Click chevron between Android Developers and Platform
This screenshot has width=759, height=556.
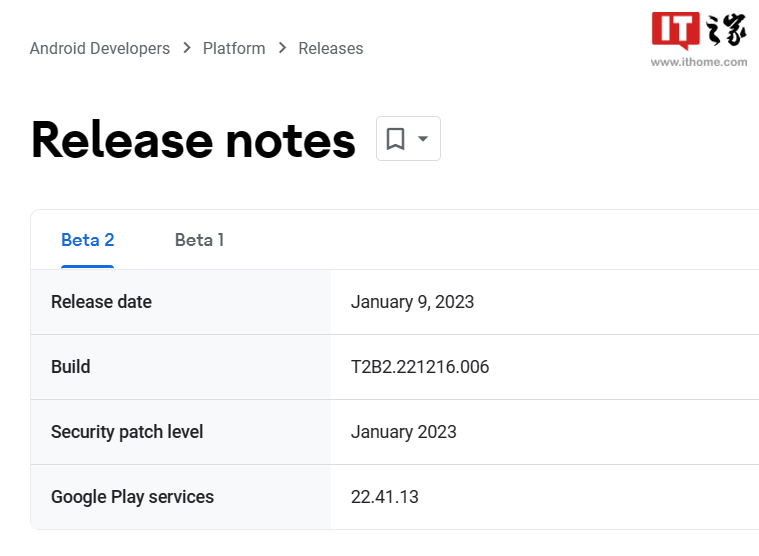187,48
